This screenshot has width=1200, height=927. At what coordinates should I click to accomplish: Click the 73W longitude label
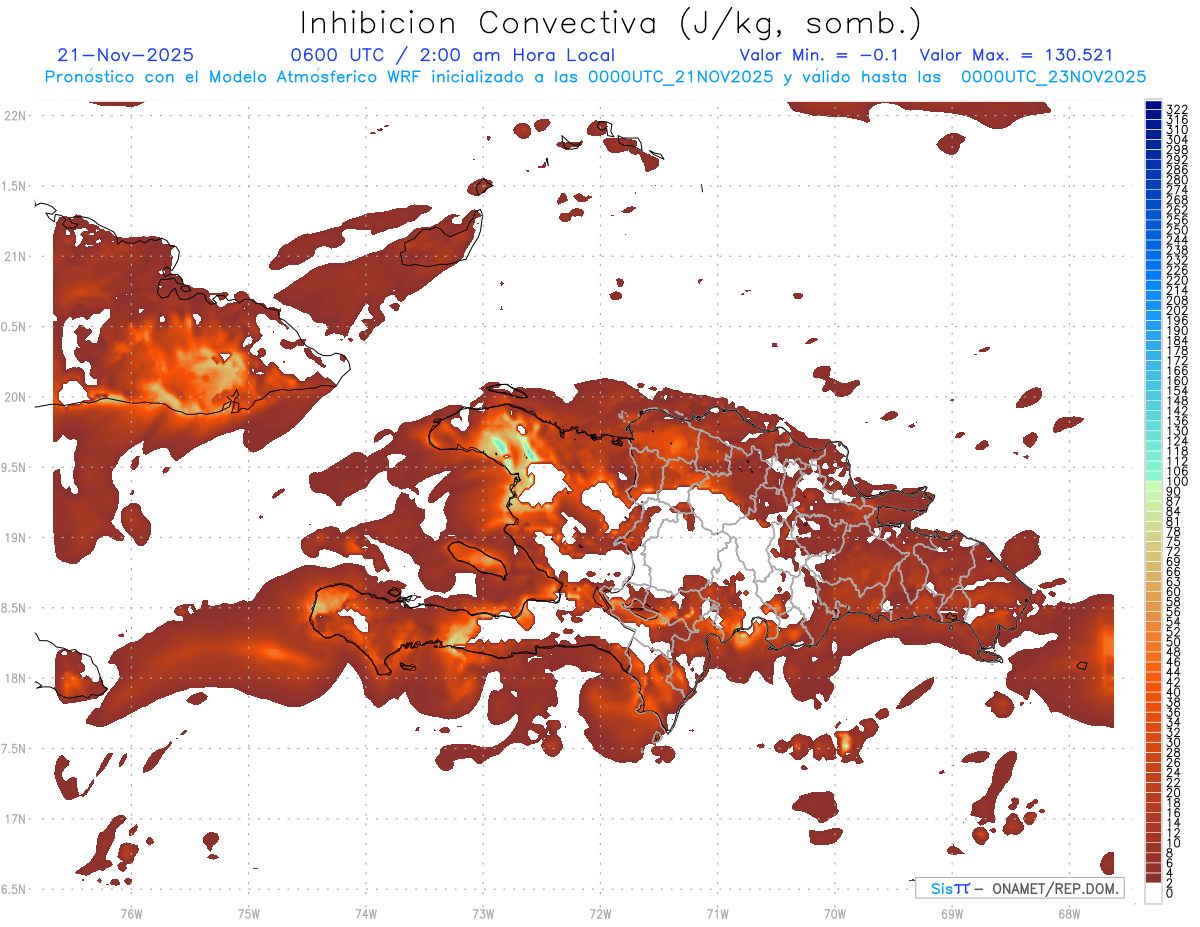pos(483,913)
